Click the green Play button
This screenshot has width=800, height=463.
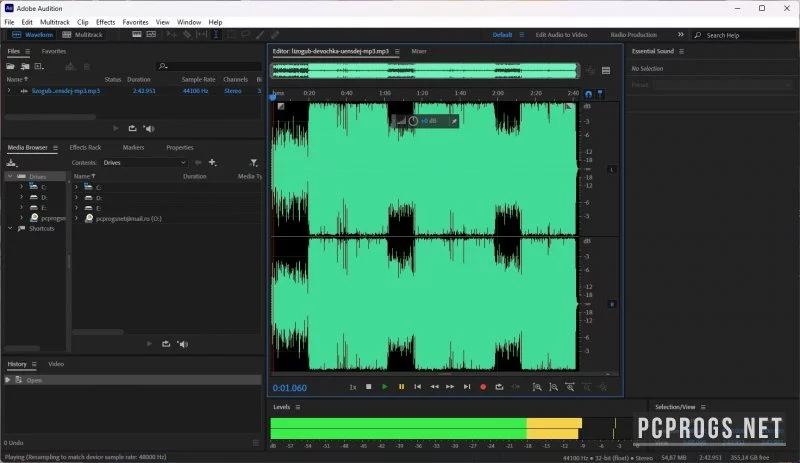(385, 387)
